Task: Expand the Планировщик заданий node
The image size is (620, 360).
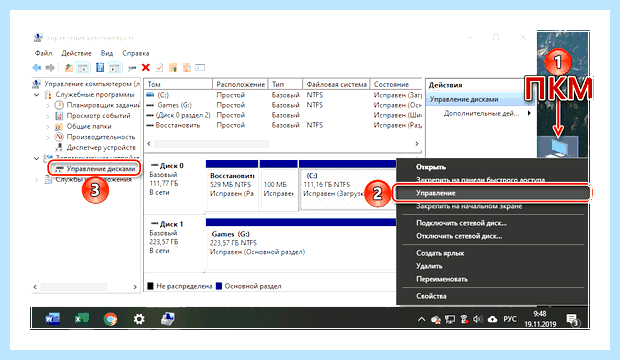Action: tap(47, 105)
